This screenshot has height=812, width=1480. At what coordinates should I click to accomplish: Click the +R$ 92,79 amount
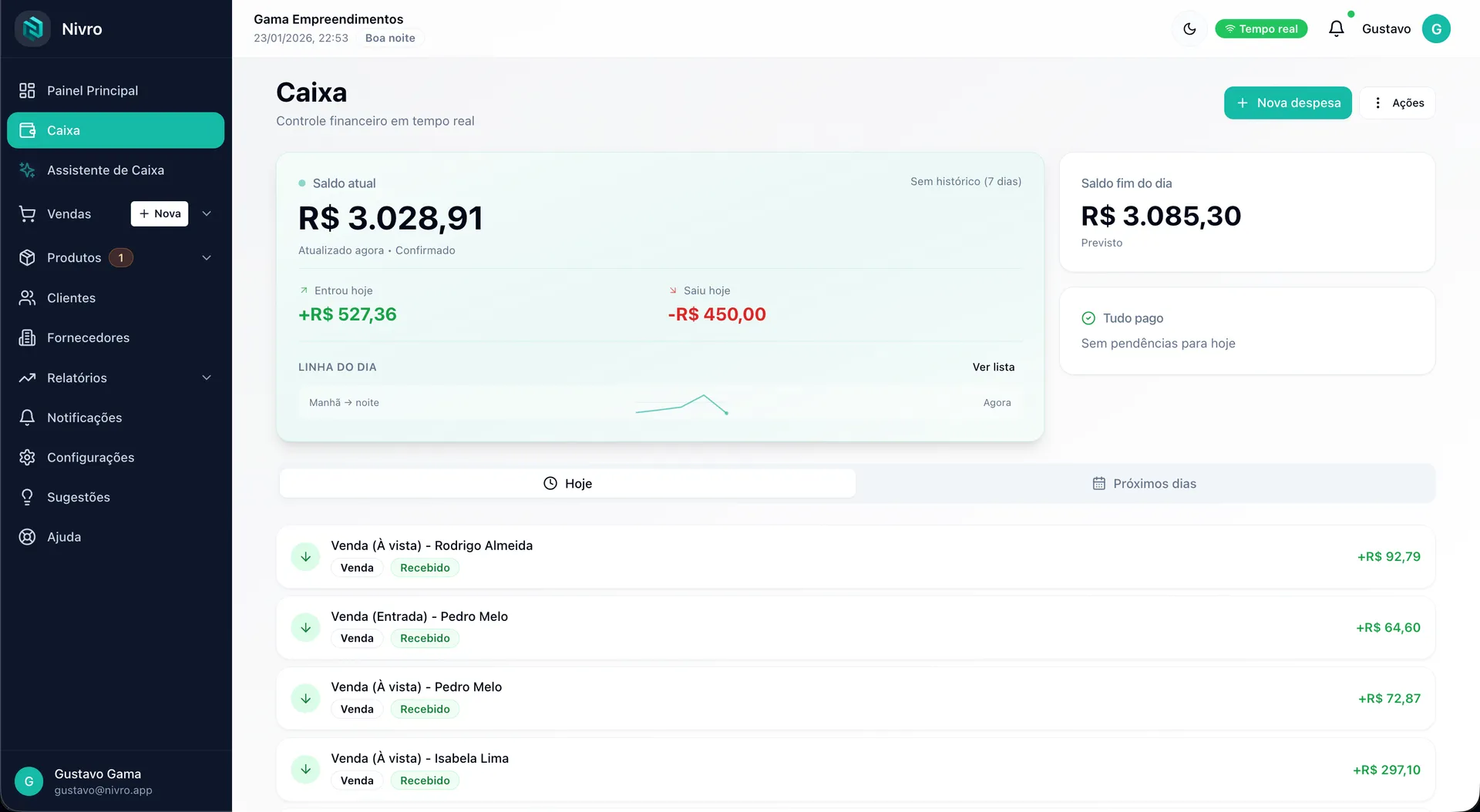1388,557
